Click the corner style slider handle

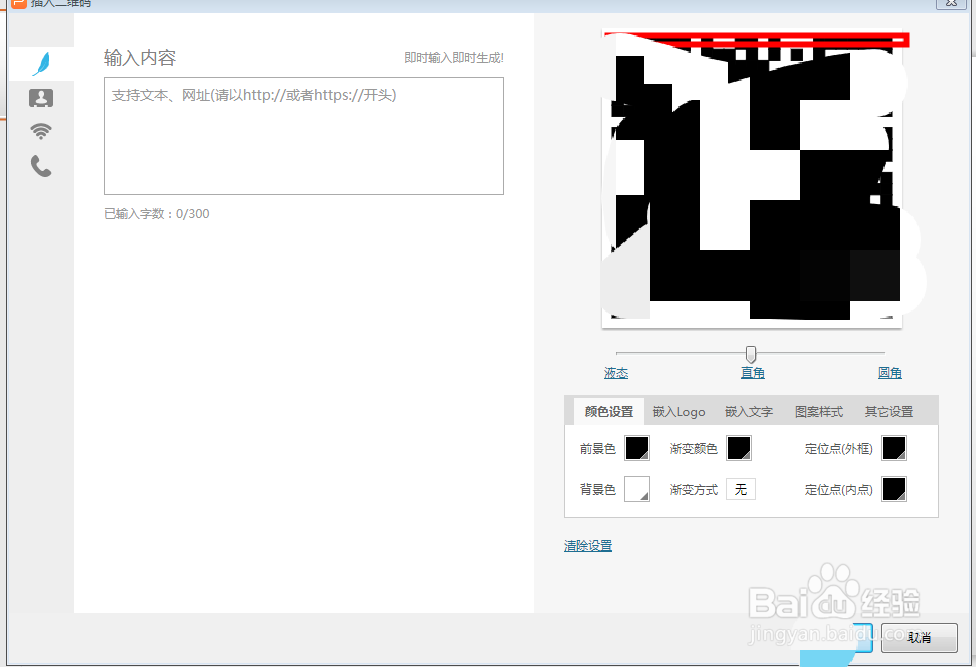coord(751,353)
